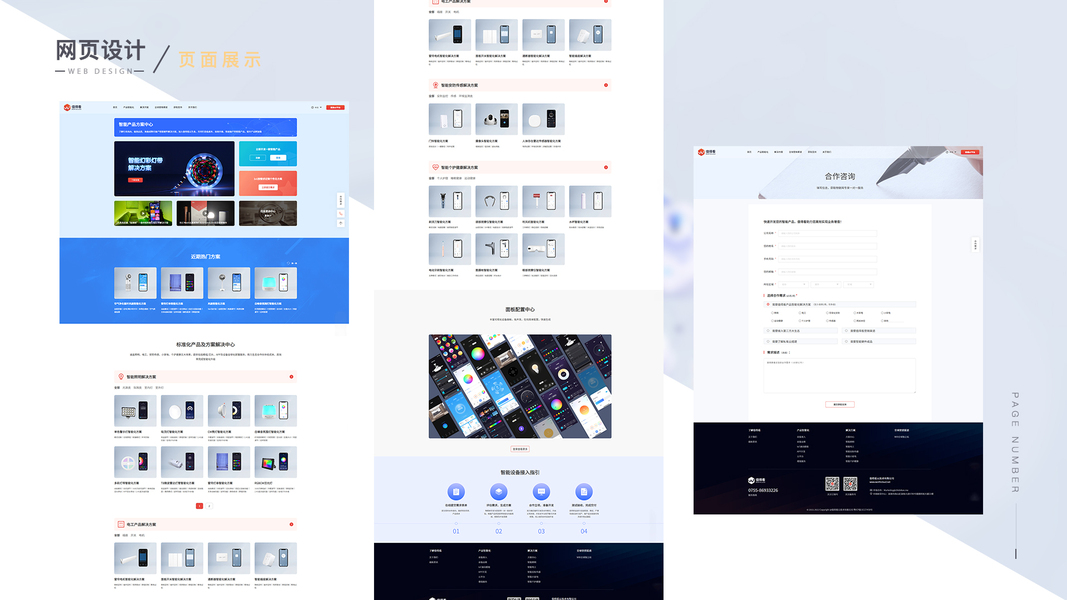Click step number 04 in access guide
Viewport: 1067px width, 600px height.
click(x=584, y=531)
